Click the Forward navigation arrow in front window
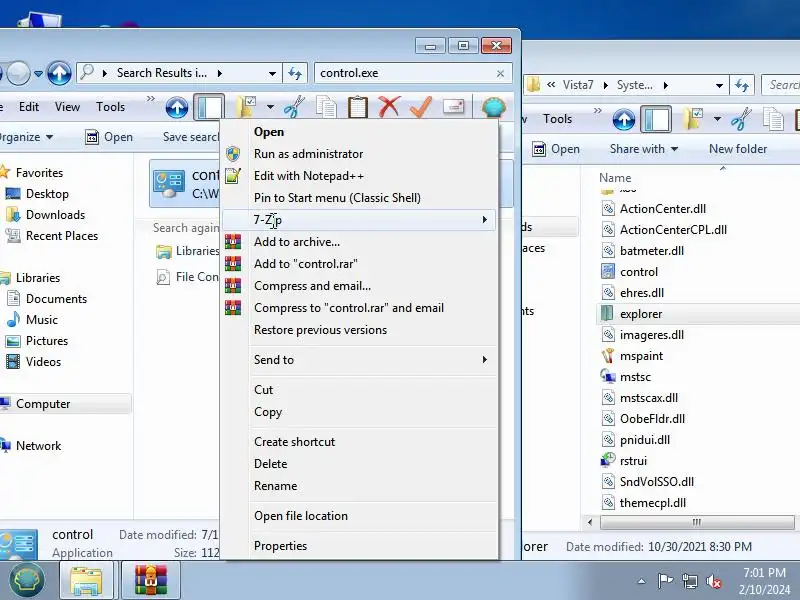The height and width of the screenshot is (600, 800). click(x=18, y=73)
